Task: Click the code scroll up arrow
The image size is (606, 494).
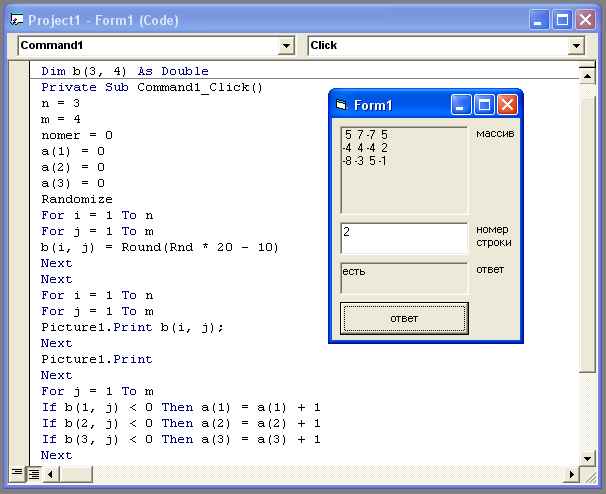Action: [x=587, y=76]
